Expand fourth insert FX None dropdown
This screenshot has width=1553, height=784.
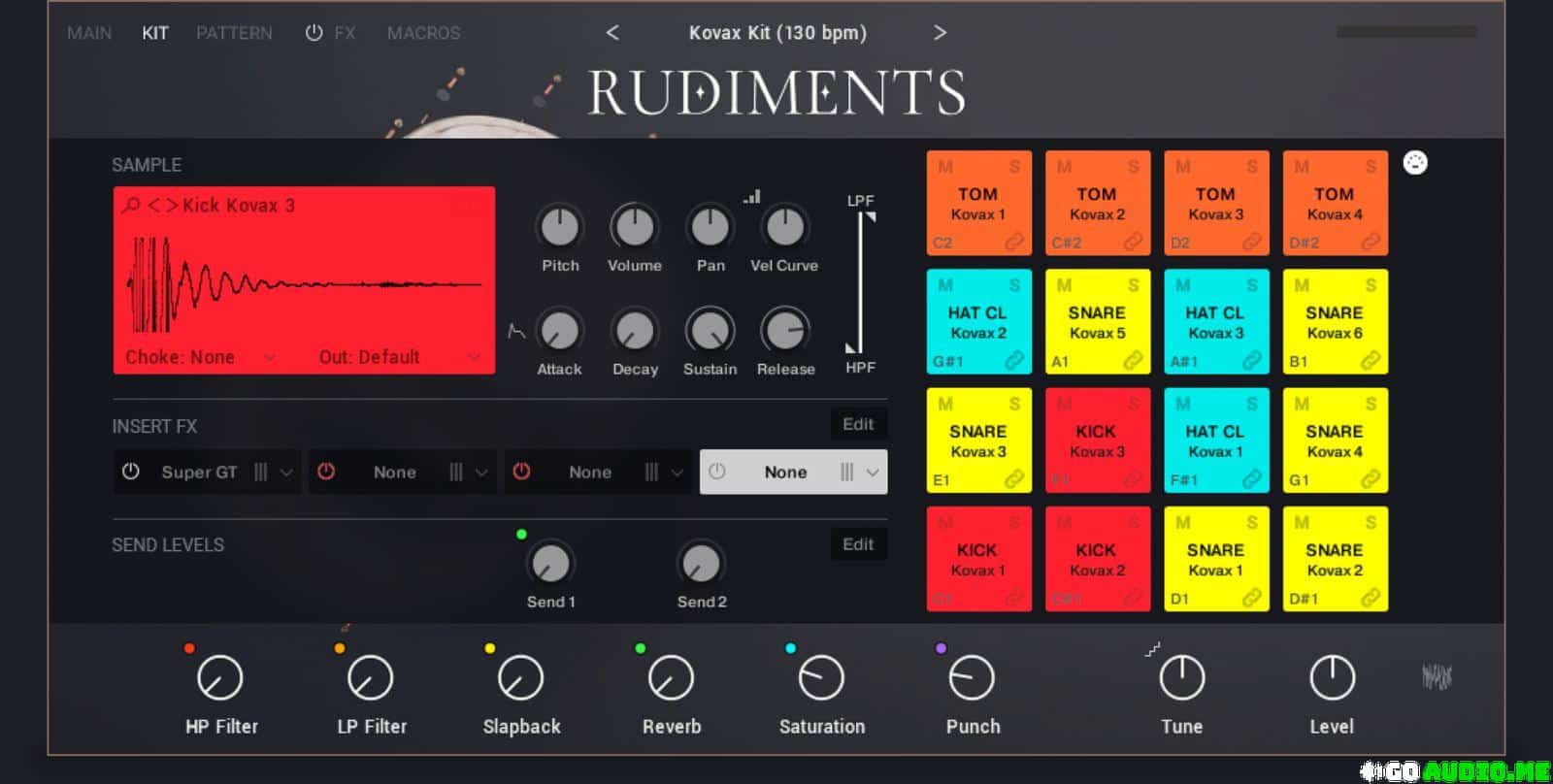[873, 473]
